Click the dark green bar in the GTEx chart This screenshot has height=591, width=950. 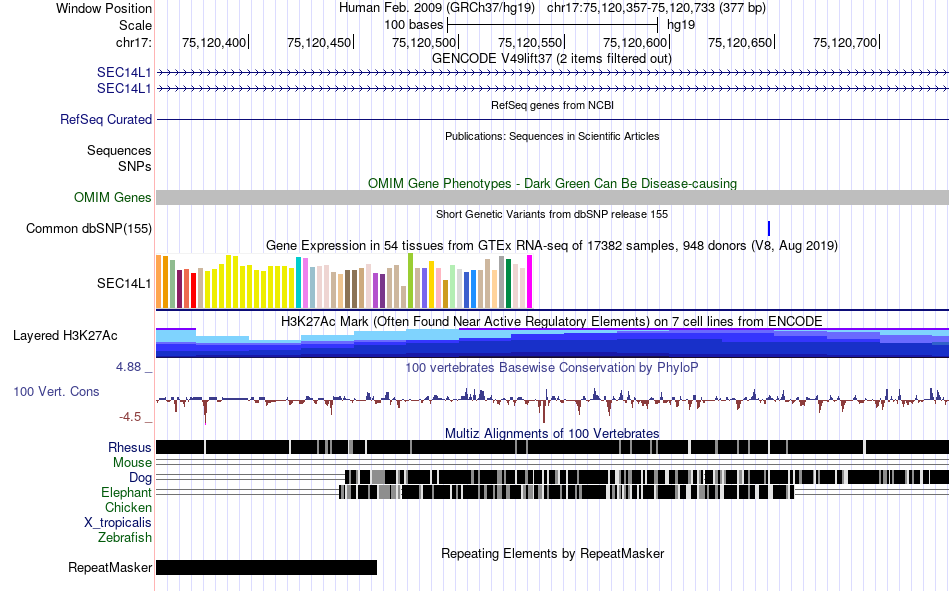pyautogui.click(x=509, y=284)
